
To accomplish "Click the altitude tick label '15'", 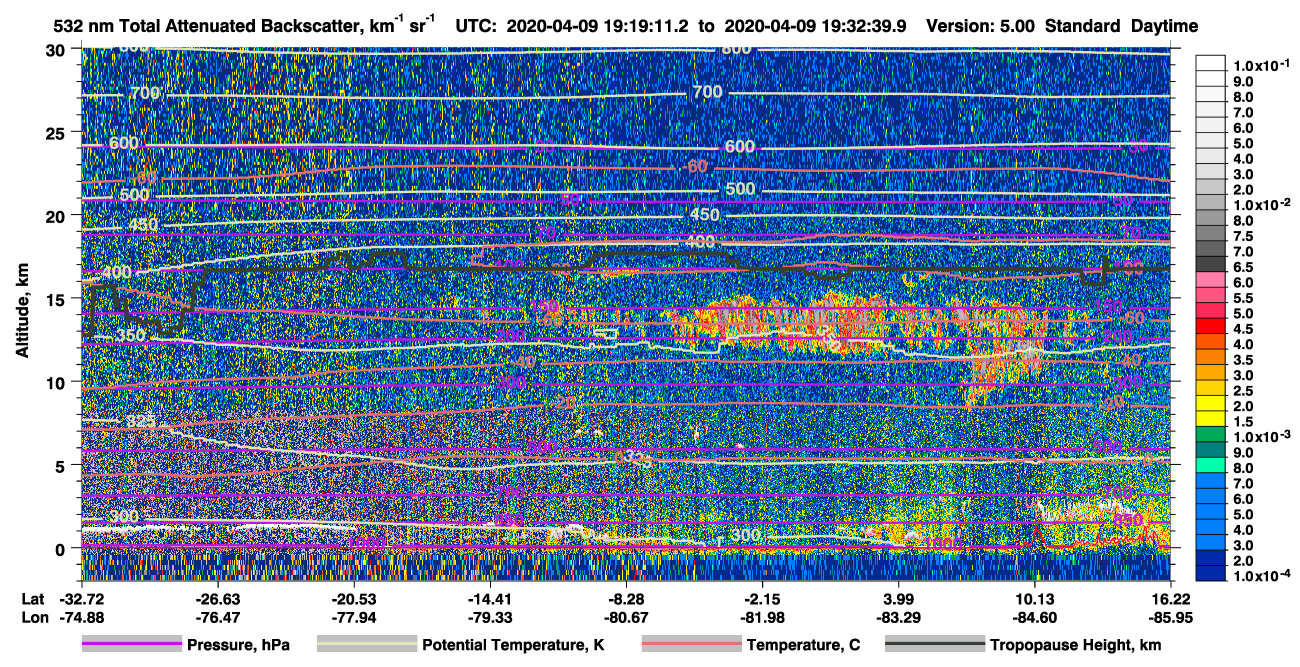I will click(x=58, y=299).
